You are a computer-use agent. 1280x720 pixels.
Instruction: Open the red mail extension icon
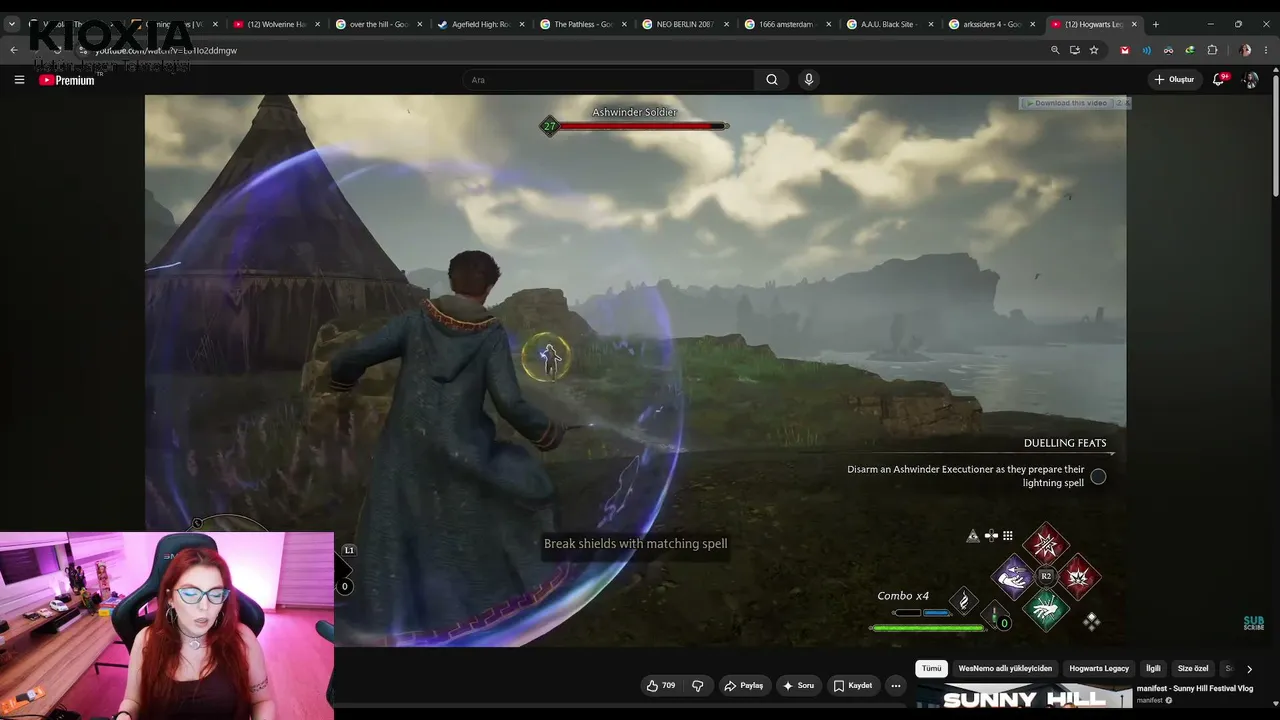pos(1125,50)
